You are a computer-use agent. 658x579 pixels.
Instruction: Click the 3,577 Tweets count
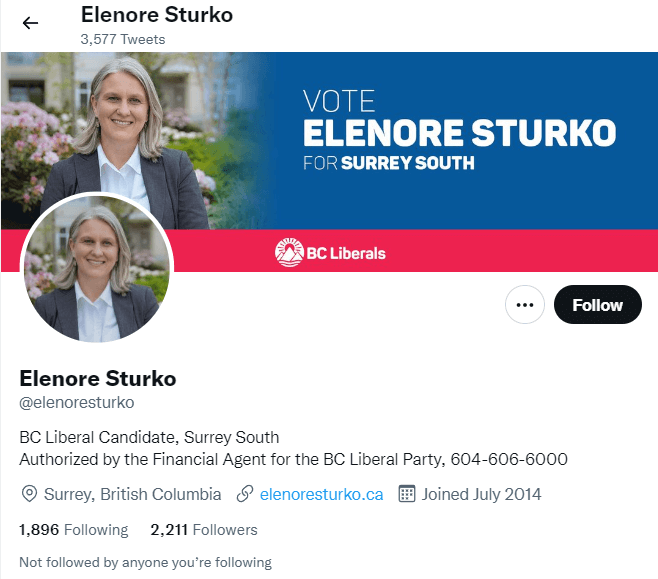pyautogui.click(x=123, y=39)
